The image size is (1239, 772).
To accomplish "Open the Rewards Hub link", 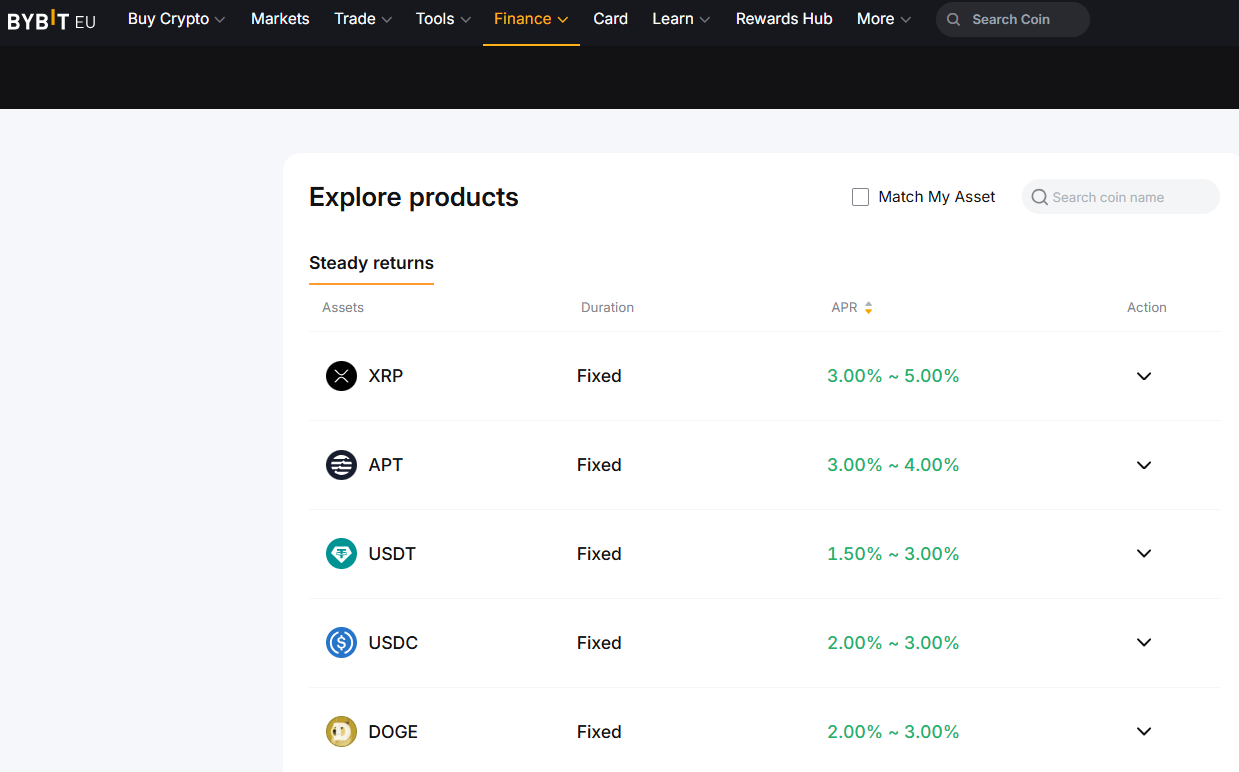I will tap(783, 19).
